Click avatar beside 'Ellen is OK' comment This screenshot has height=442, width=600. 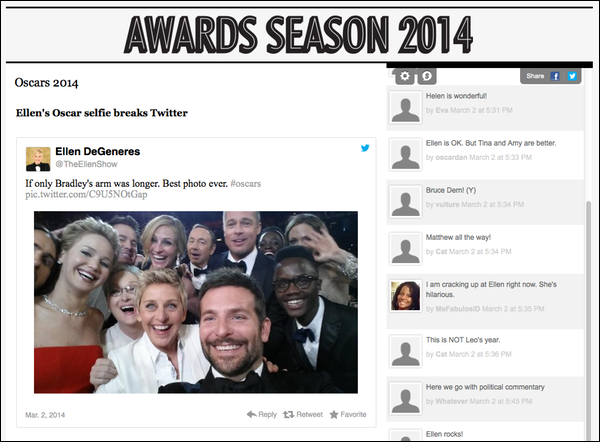(406, 155)
